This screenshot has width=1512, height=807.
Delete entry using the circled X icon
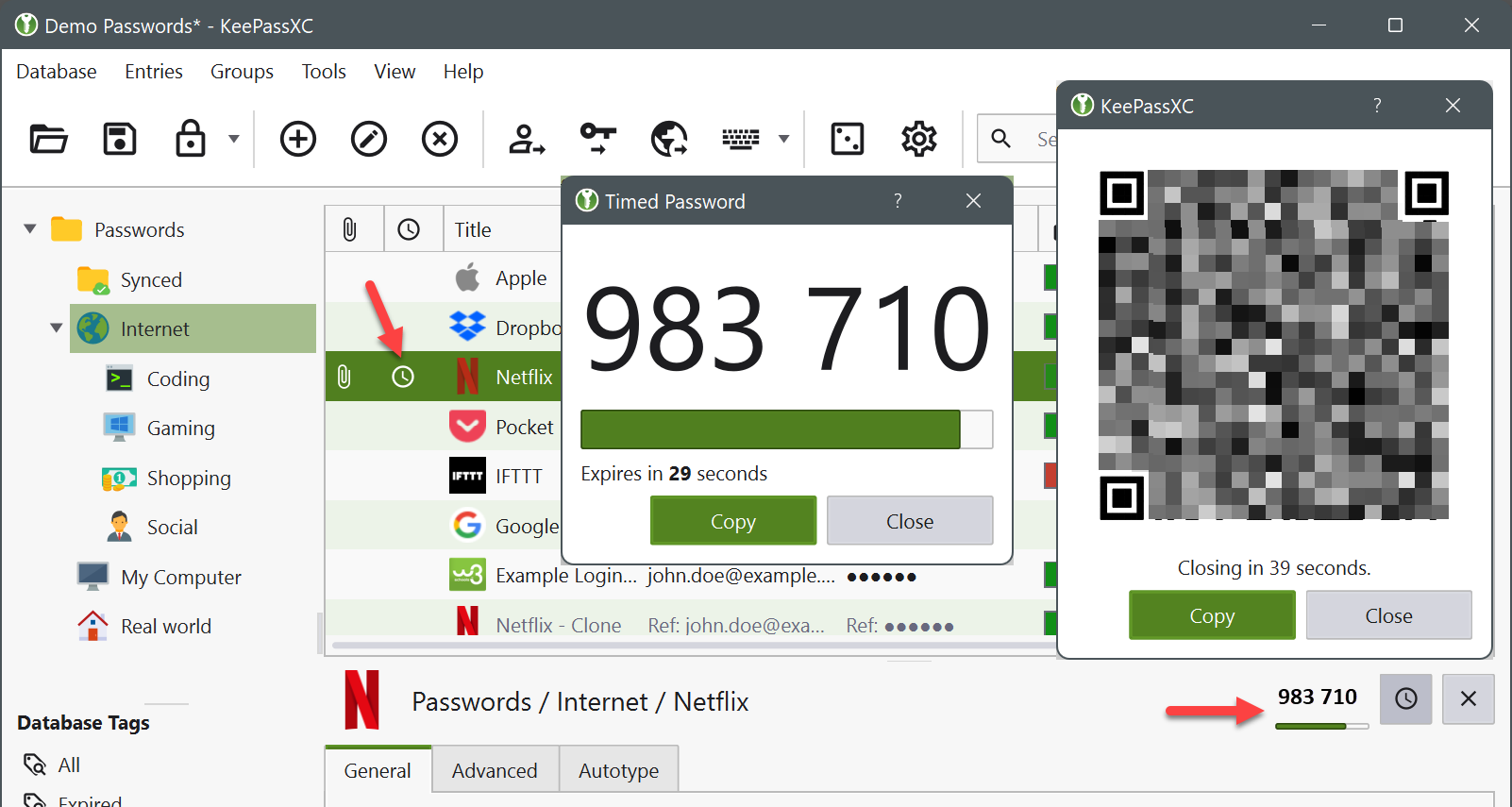[440, 140]
